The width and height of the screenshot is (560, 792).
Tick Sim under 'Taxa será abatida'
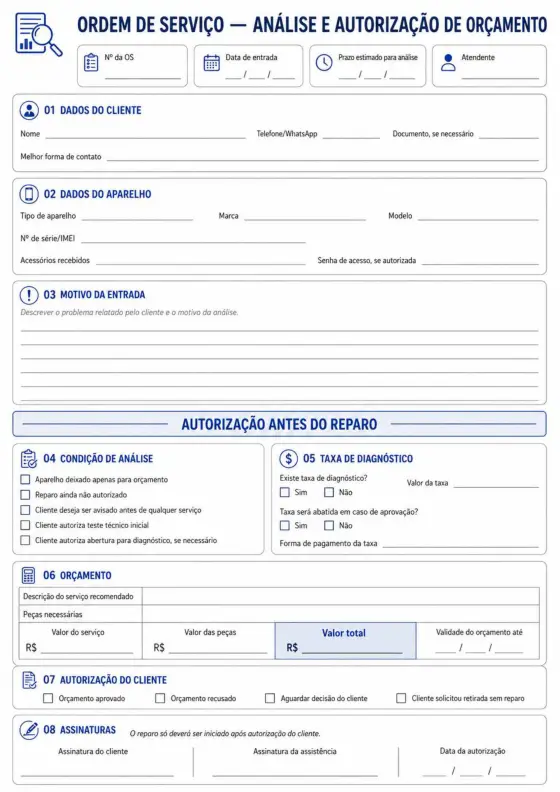coord(285,525)
